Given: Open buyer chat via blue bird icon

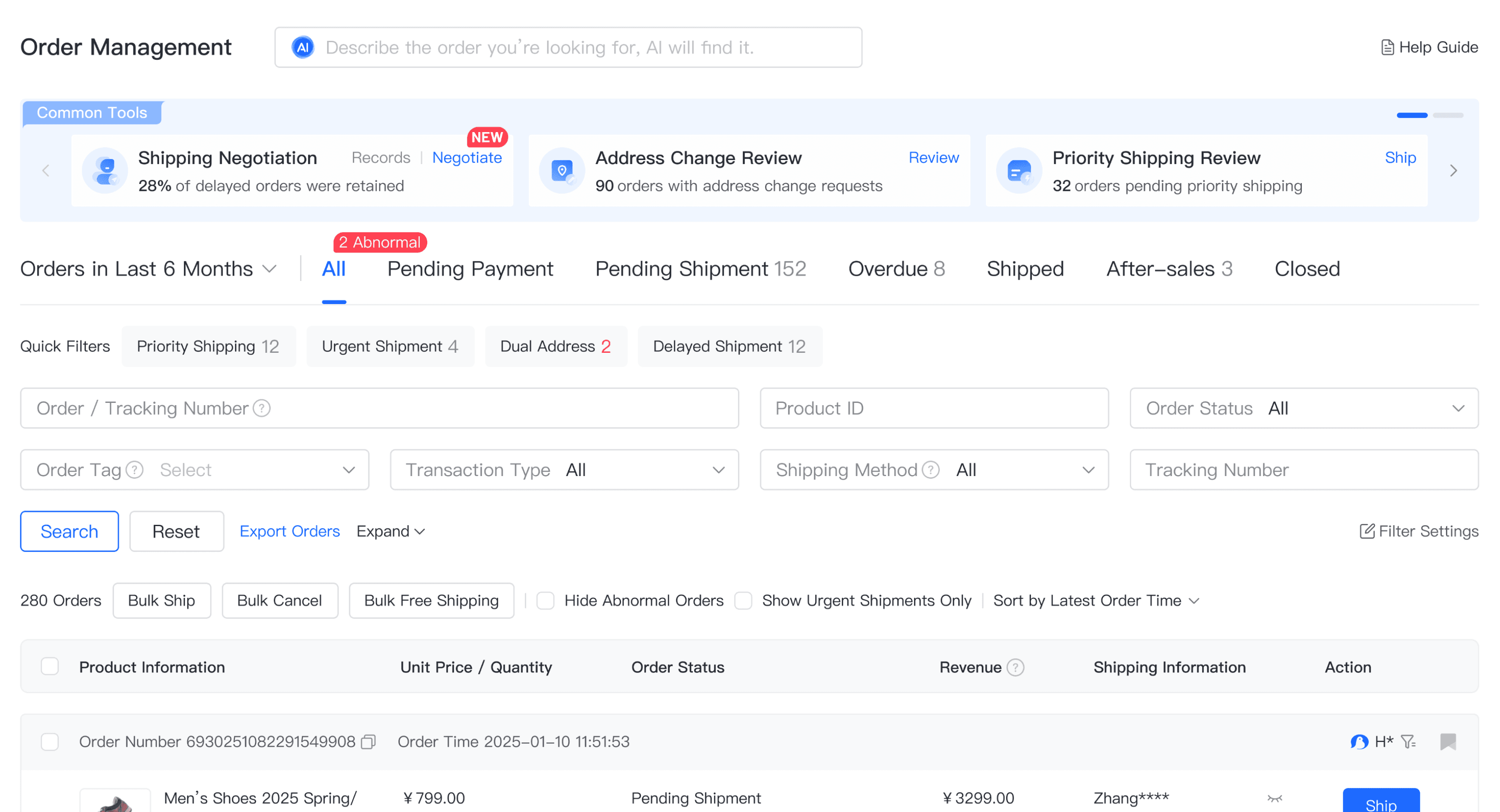Looking at the screenshot, I should [x=1359, y=742].
